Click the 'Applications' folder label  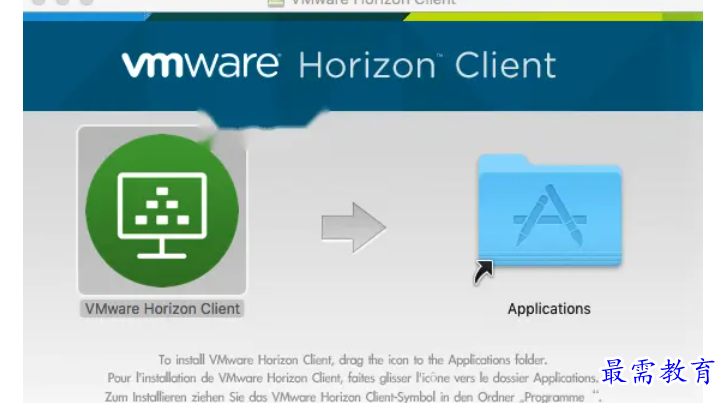(549, 308)
